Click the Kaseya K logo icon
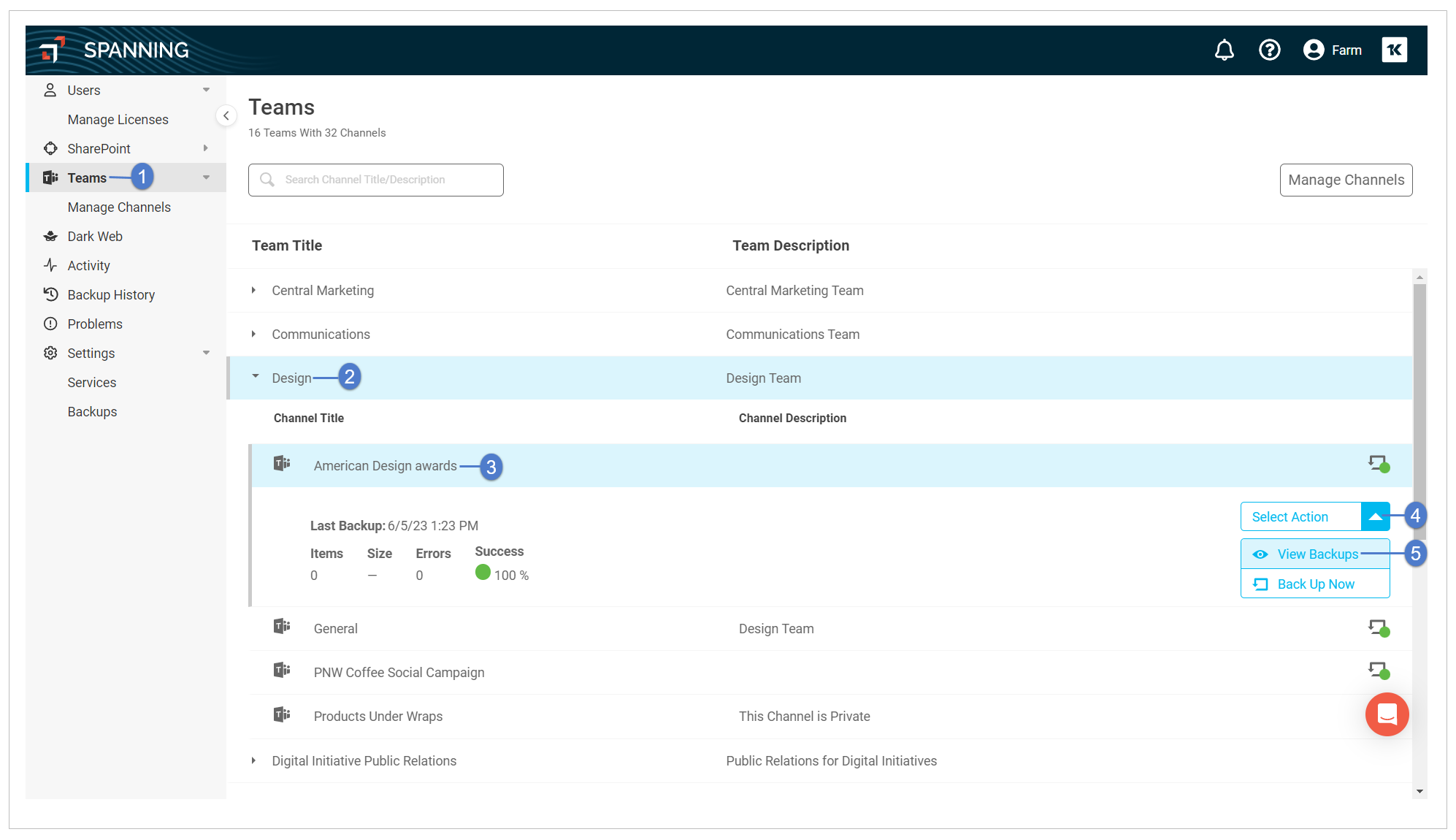The height and width of the screenshot is (840, 1456). 1394,50
